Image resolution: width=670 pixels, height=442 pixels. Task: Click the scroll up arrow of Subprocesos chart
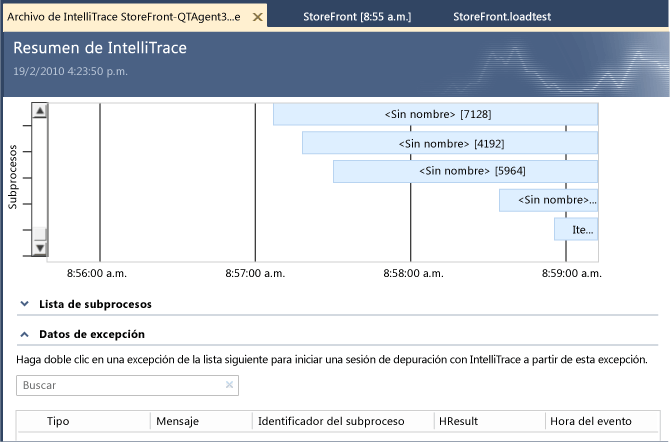click(x=40, y=111)
